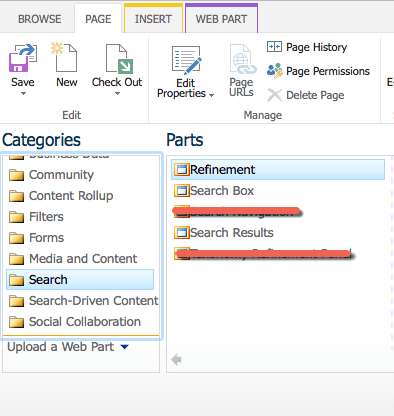Open the Upload a Web Part link
Viewport: 394px width, 416px height.
(x=60, y=347)
